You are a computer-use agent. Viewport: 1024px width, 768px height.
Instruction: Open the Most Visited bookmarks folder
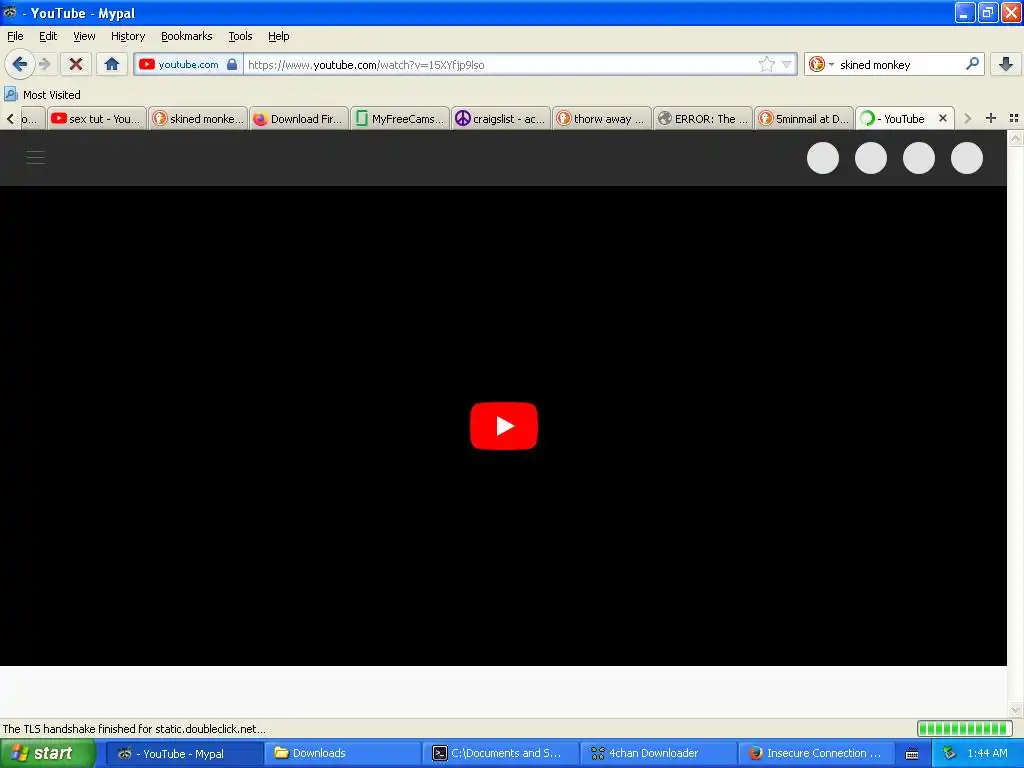[42, 95]
